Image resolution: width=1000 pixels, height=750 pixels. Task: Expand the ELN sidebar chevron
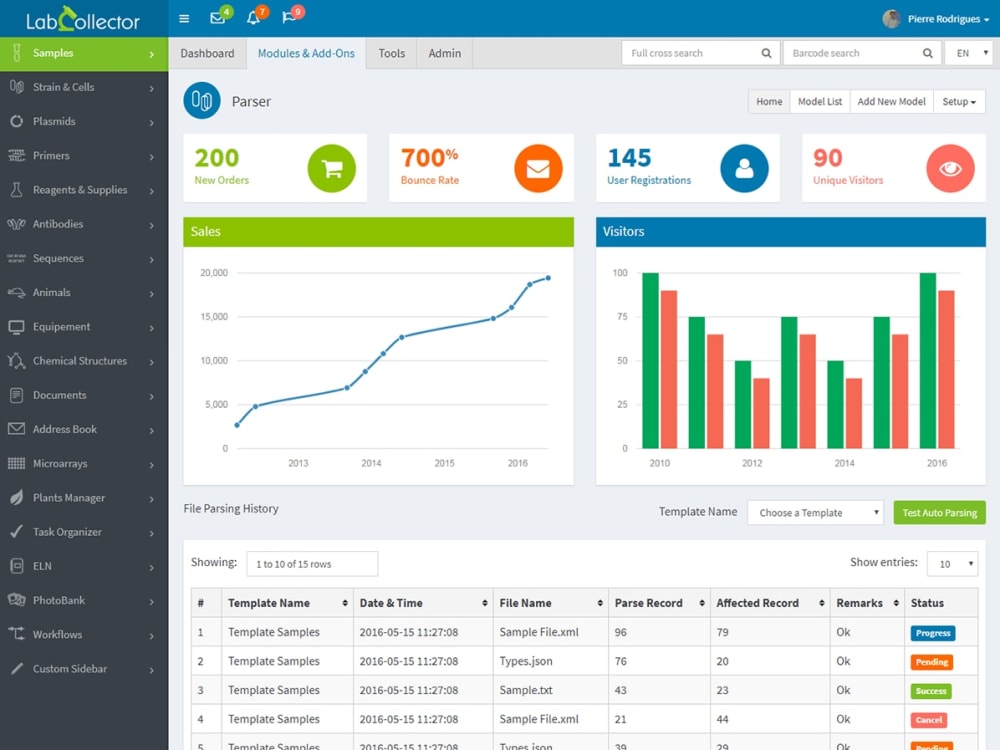[x=152, y=567]
